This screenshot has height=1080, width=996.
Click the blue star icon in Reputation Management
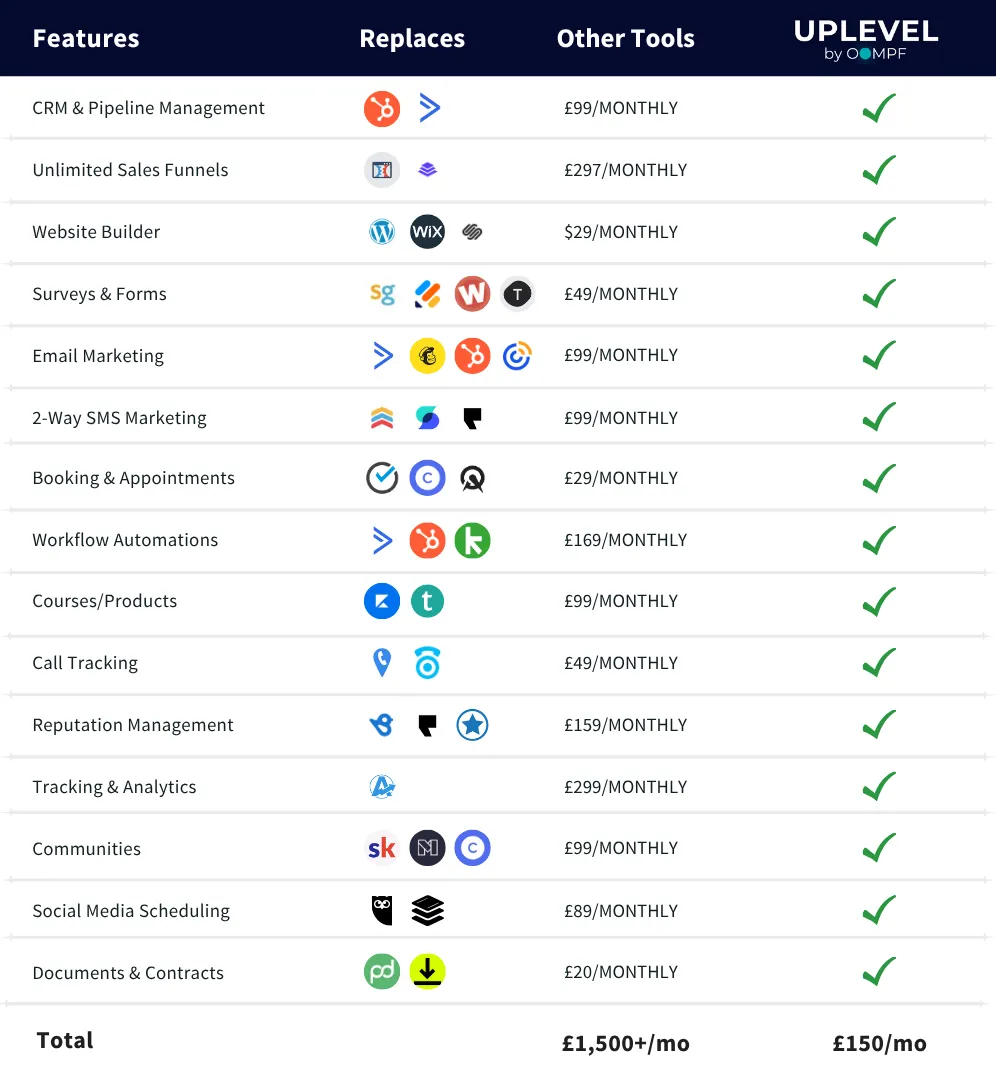click(473, 725)
